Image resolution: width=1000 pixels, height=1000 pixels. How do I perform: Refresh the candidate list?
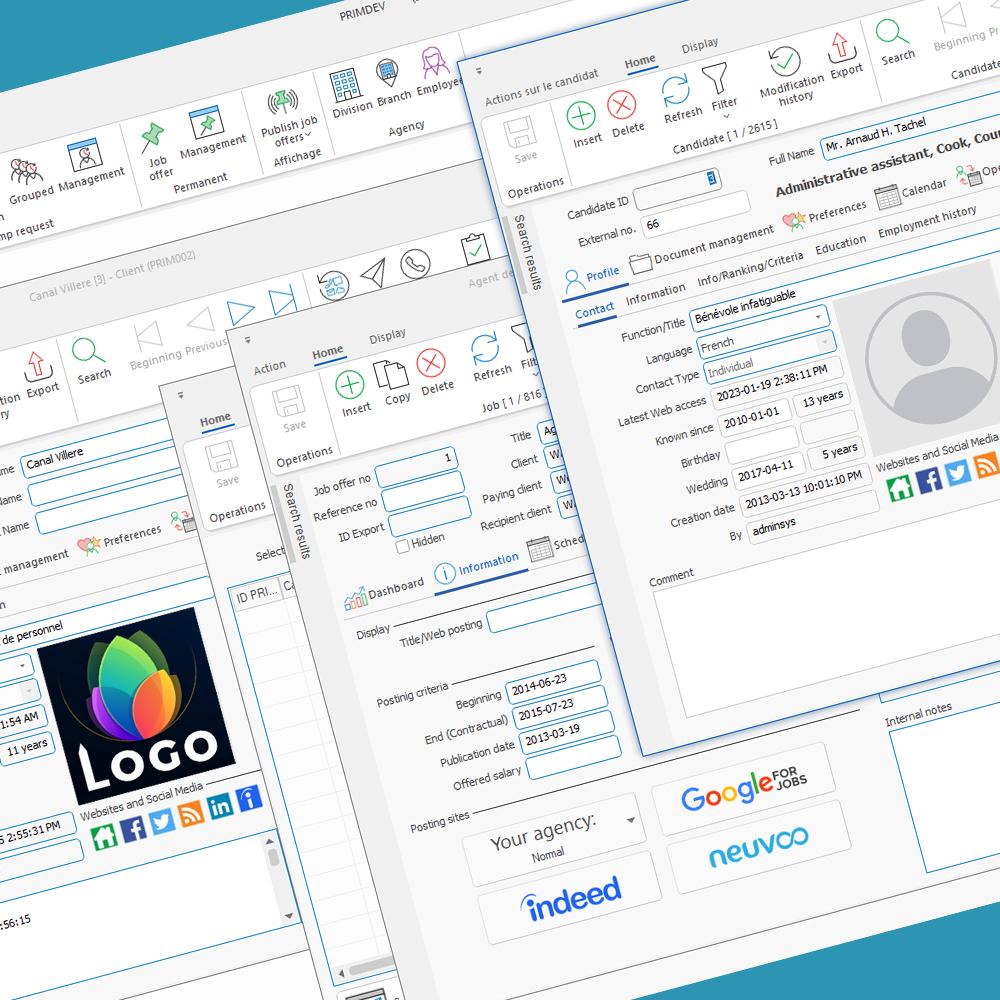(675, 90)
